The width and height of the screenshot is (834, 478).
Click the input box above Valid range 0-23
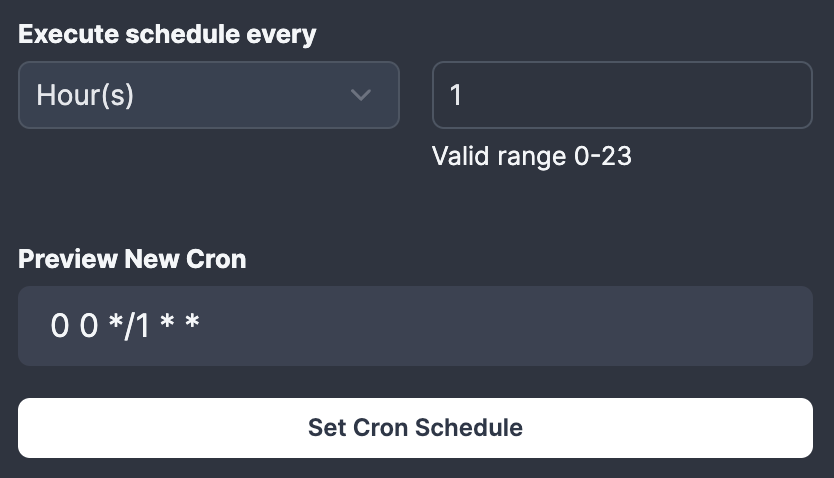[x=621, y=96]
